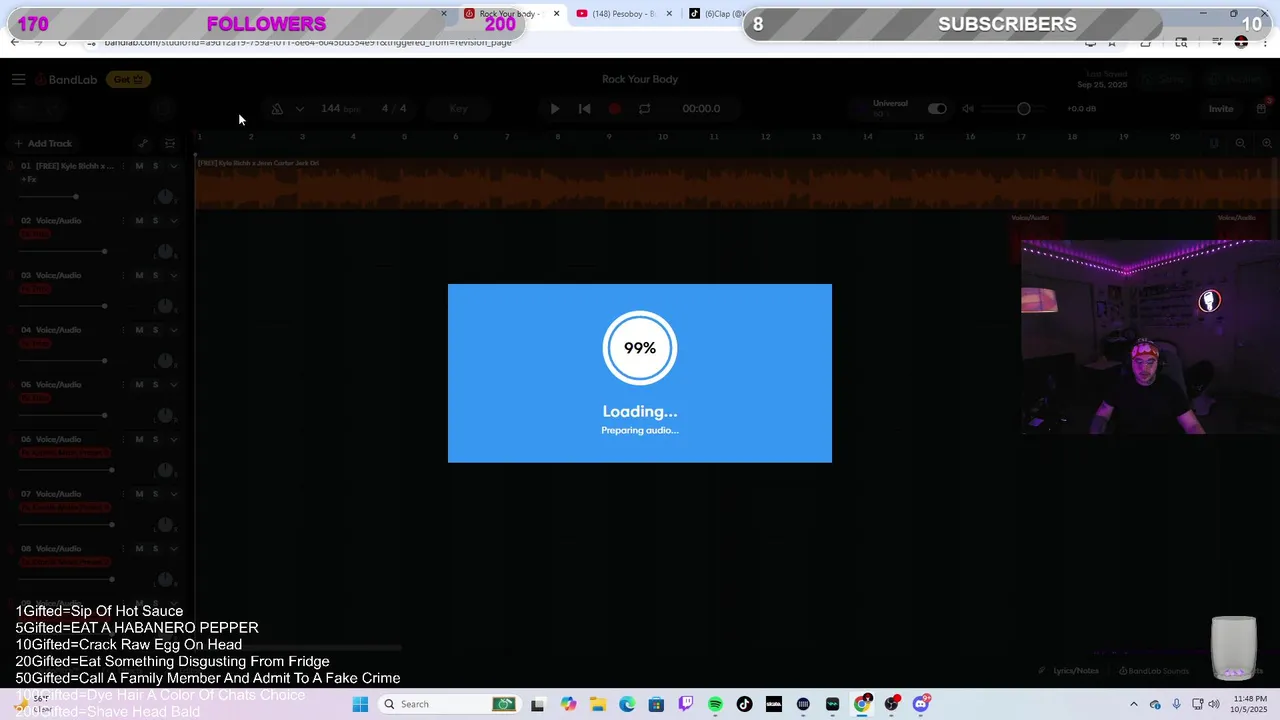Open Spotify from the taskbar

tap(715, 704)
